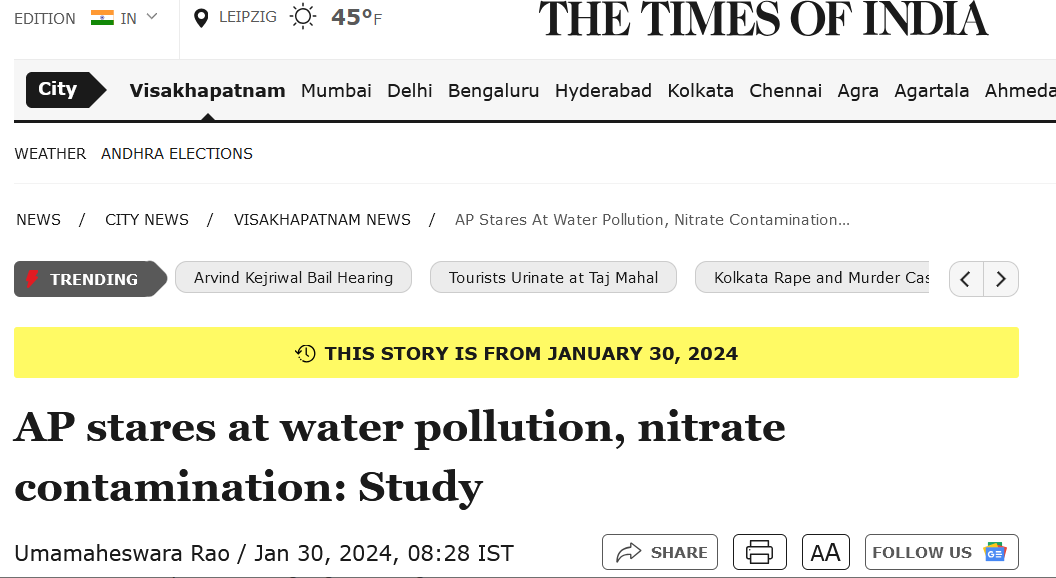Click the Google News icon in Follow Us
Image resolution: width=1056 pixels, height=578 pixels.
995,552
